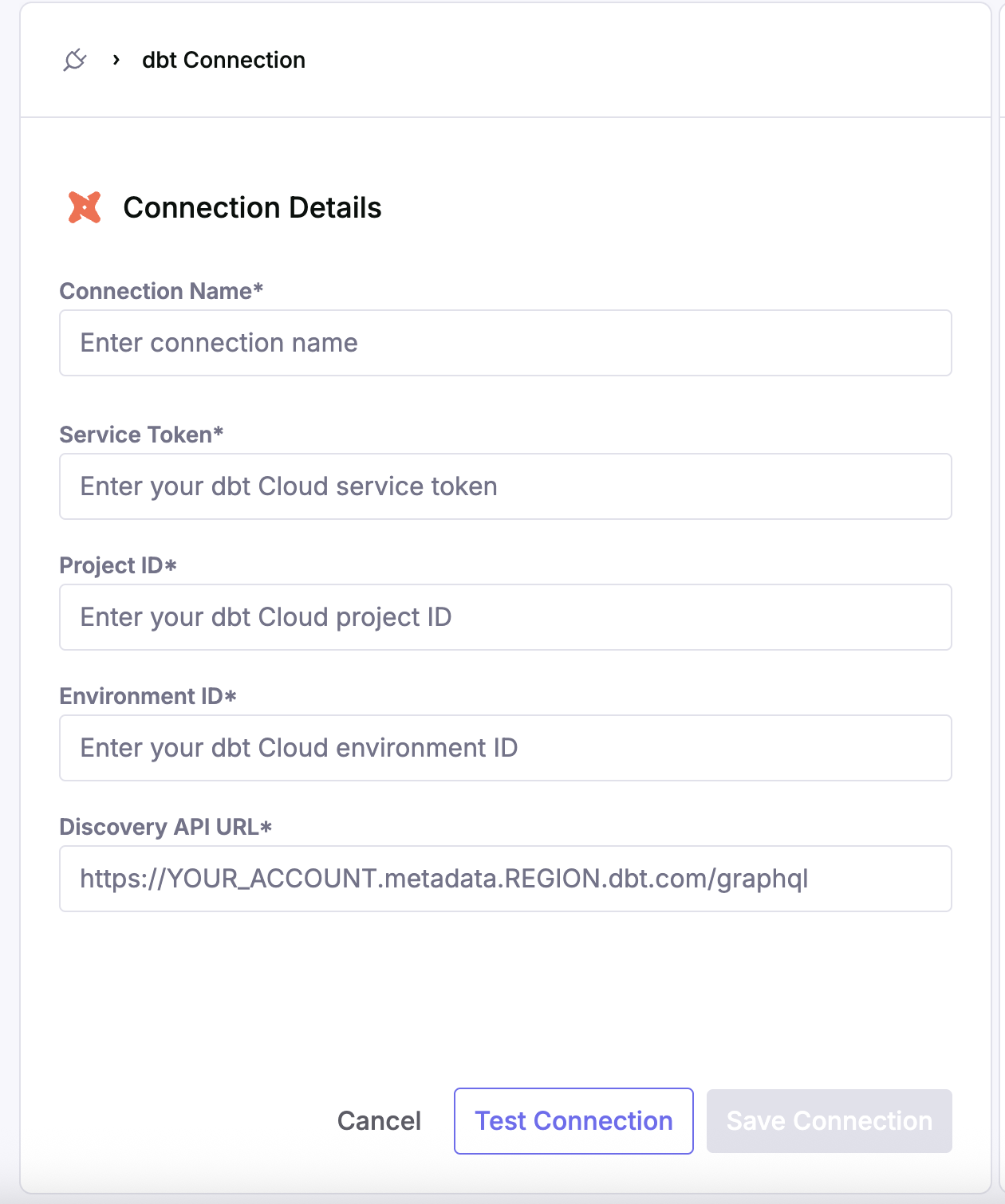Click the Environment ID label text
The image size is (1005, 1204).
(x=141, y=696)
